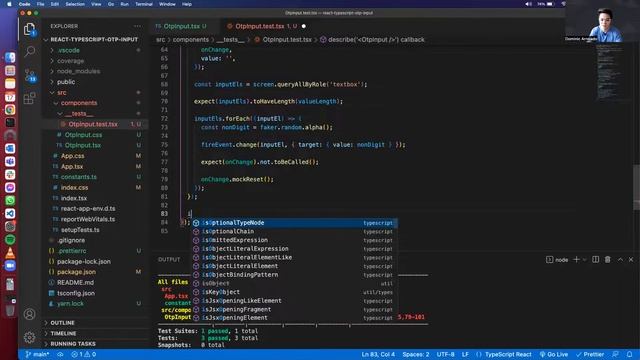Change encoding via UTF-8
640x360 pixels.
click(445, 354)
